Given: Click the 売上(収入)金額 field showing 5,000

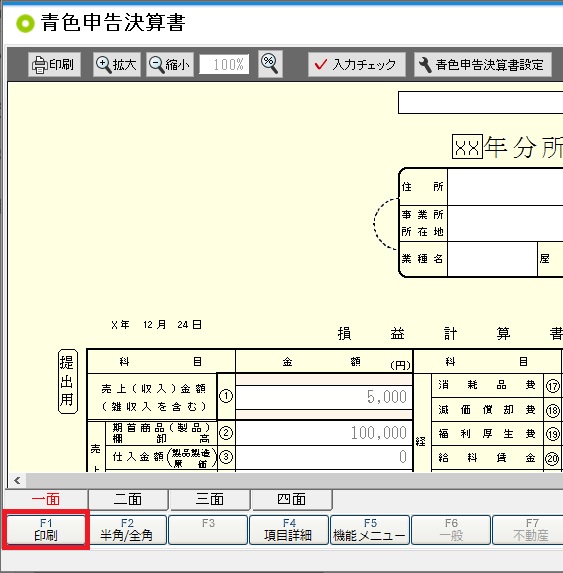Looking at the screenshot, I should 324,397.
